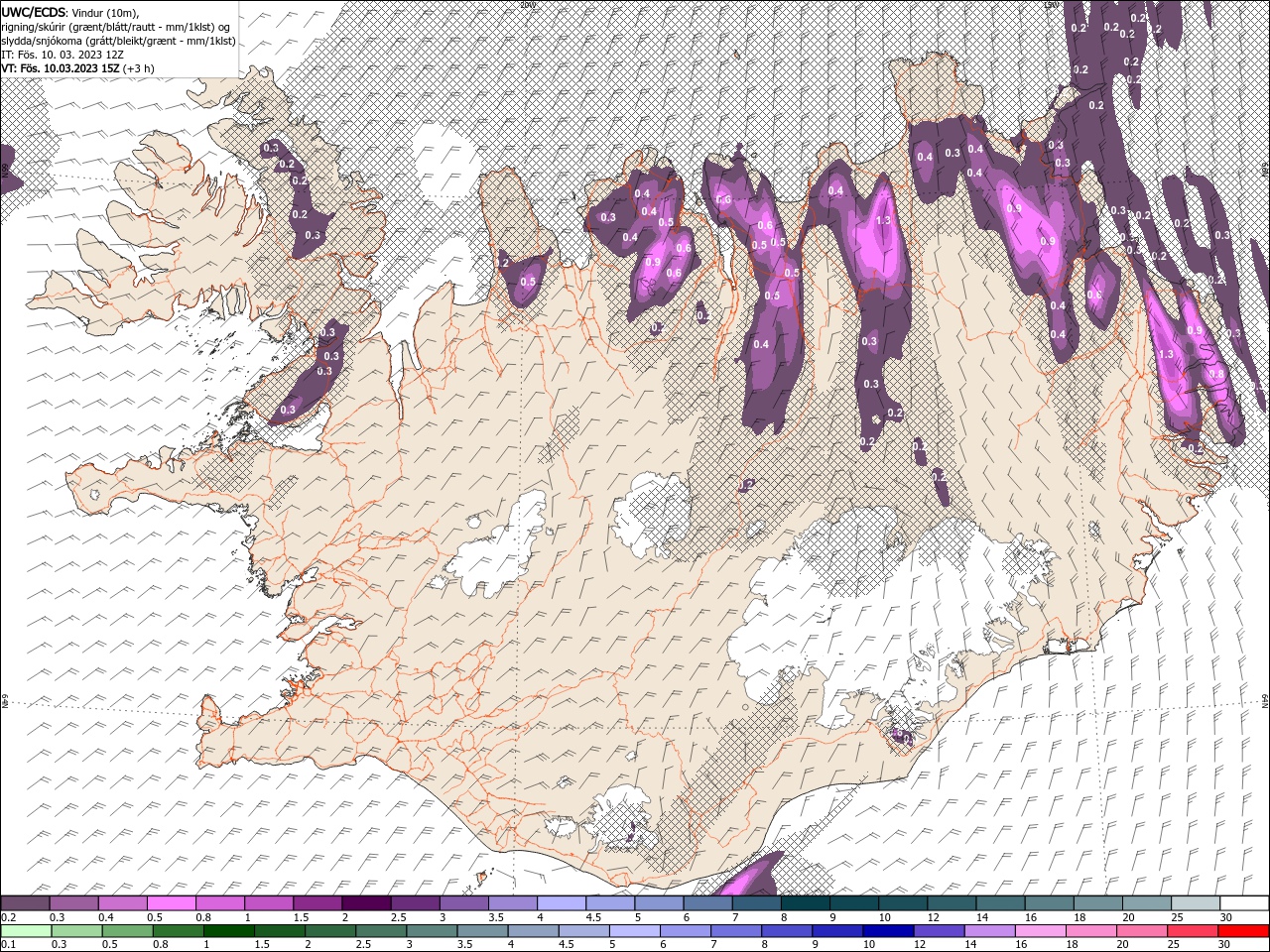Click the upper legend swatch labeled 10

(x=901, y=902)
